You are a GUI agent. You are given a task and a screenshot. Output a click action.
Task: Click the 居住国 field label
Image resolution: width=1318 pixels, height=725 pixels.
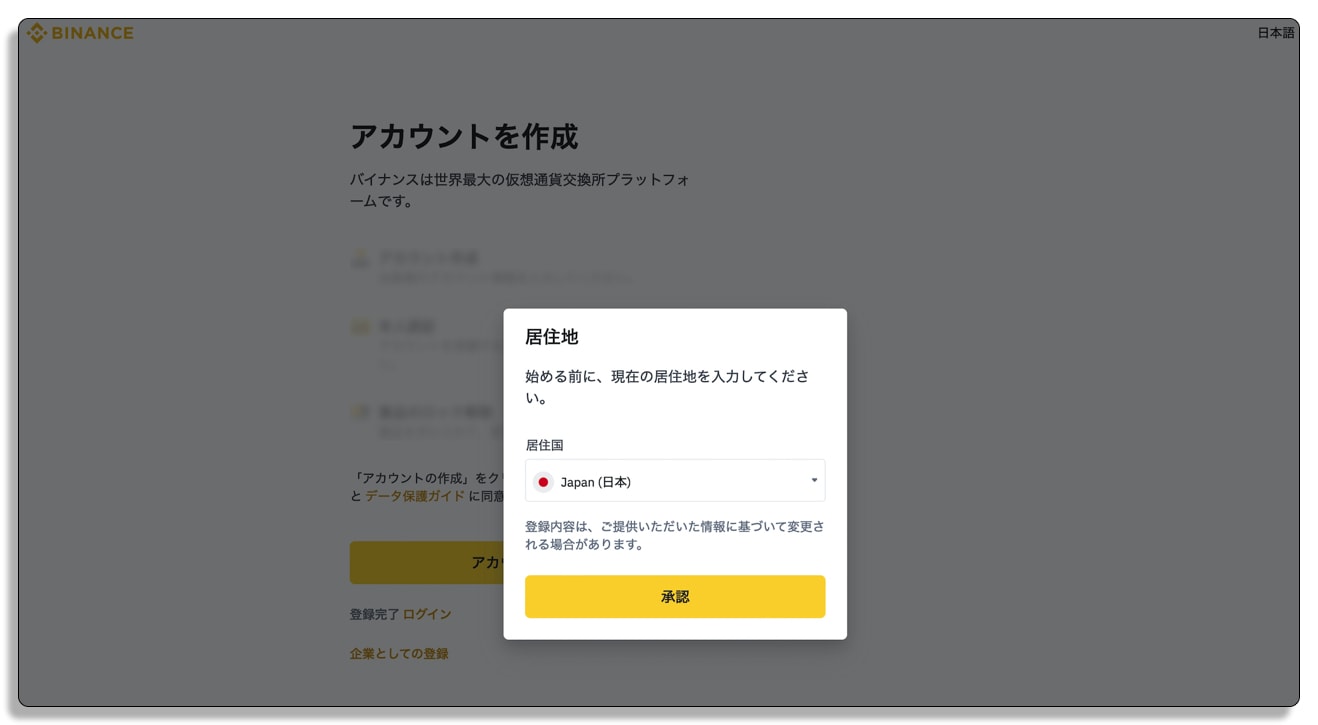point(545,445)
